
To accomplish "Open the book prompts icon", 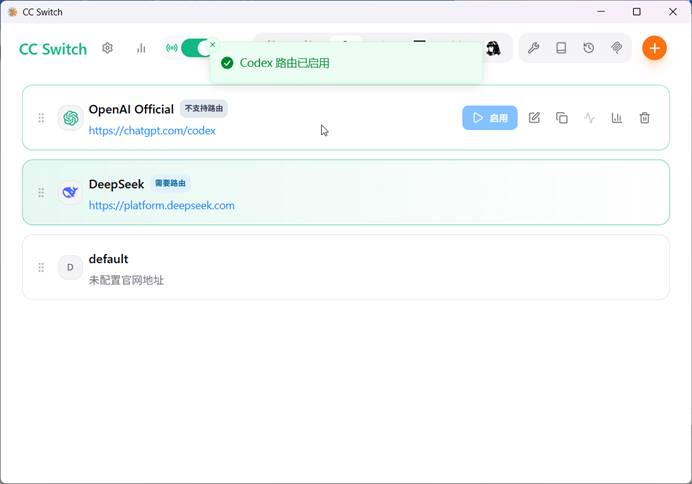I will [561, 48].
